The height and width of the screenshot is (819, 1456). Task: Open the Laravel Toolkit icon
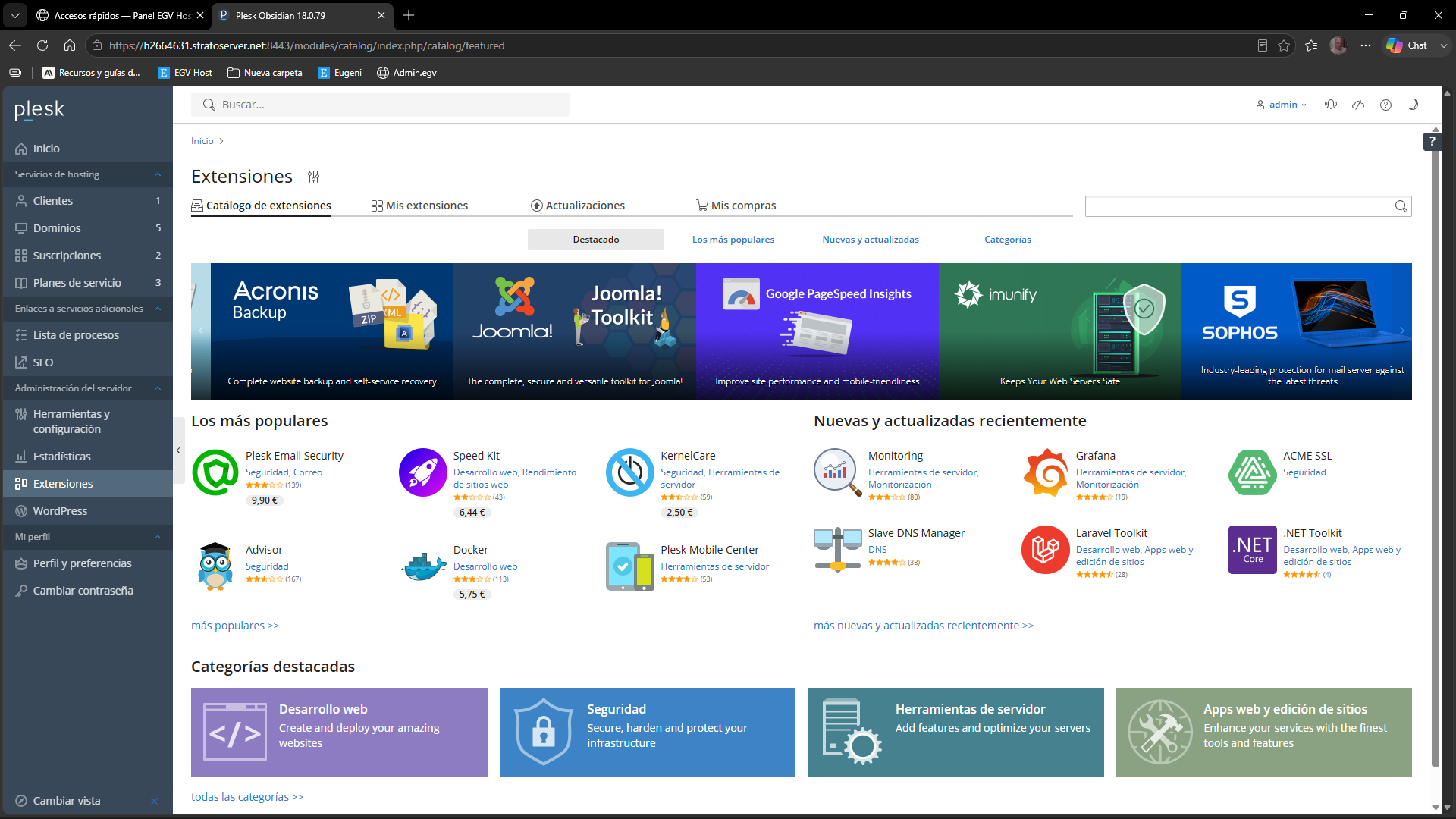tap(1045, 550)
